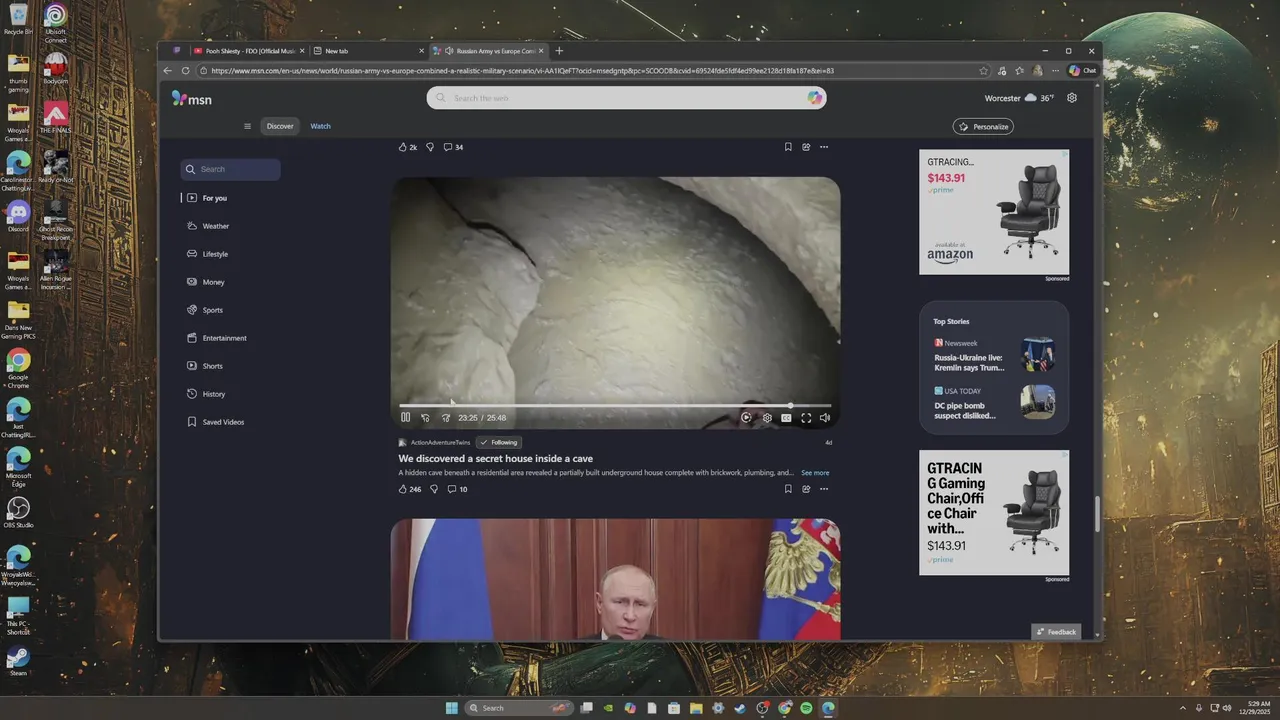Open the Discord desktop shortcut
Image resolution: width=1280 pixels, height=720 pixels.
(x=18, y=216)
